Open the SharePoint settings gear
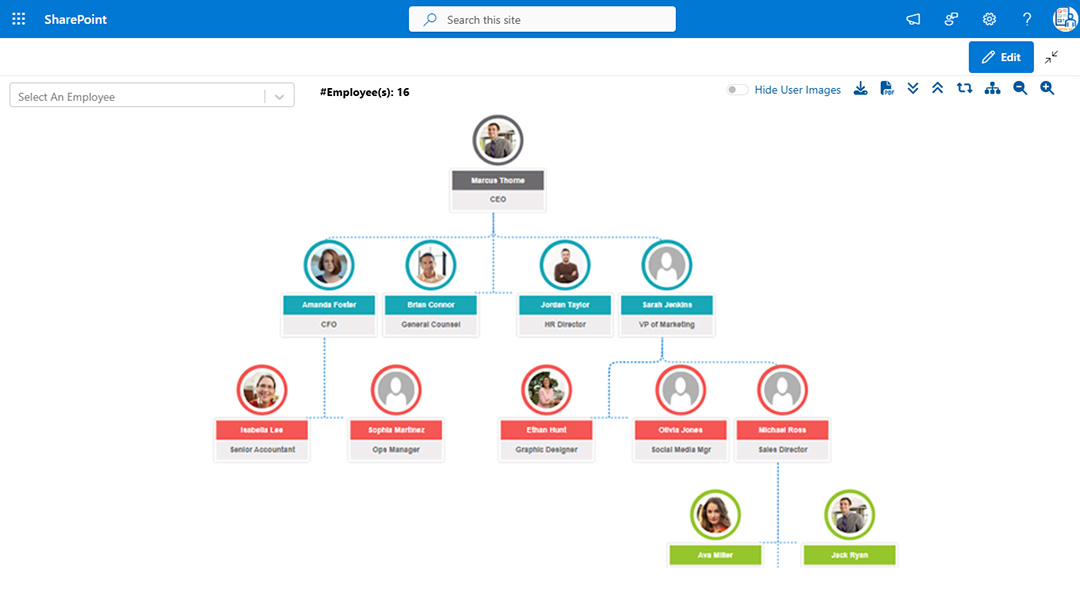The width and height of the screenshot is (1080, 607). click(988, 18)
